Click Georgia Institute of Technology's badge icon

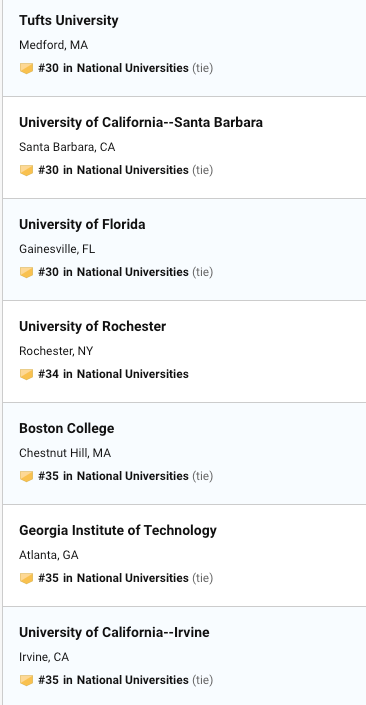[x=27, y=578]
